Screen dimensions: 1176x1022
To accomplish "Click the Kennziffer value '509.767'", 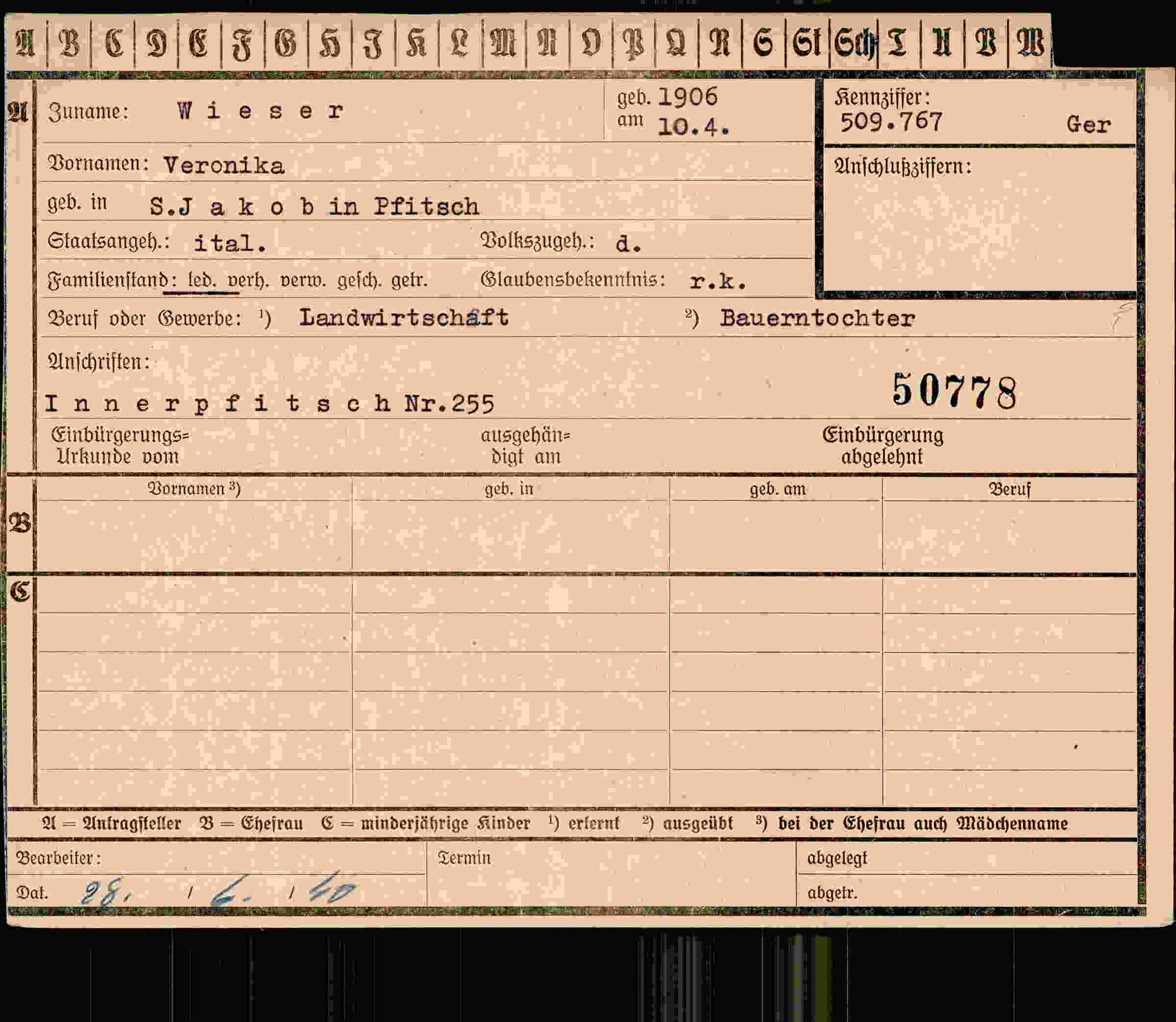I will pos(891,122).
